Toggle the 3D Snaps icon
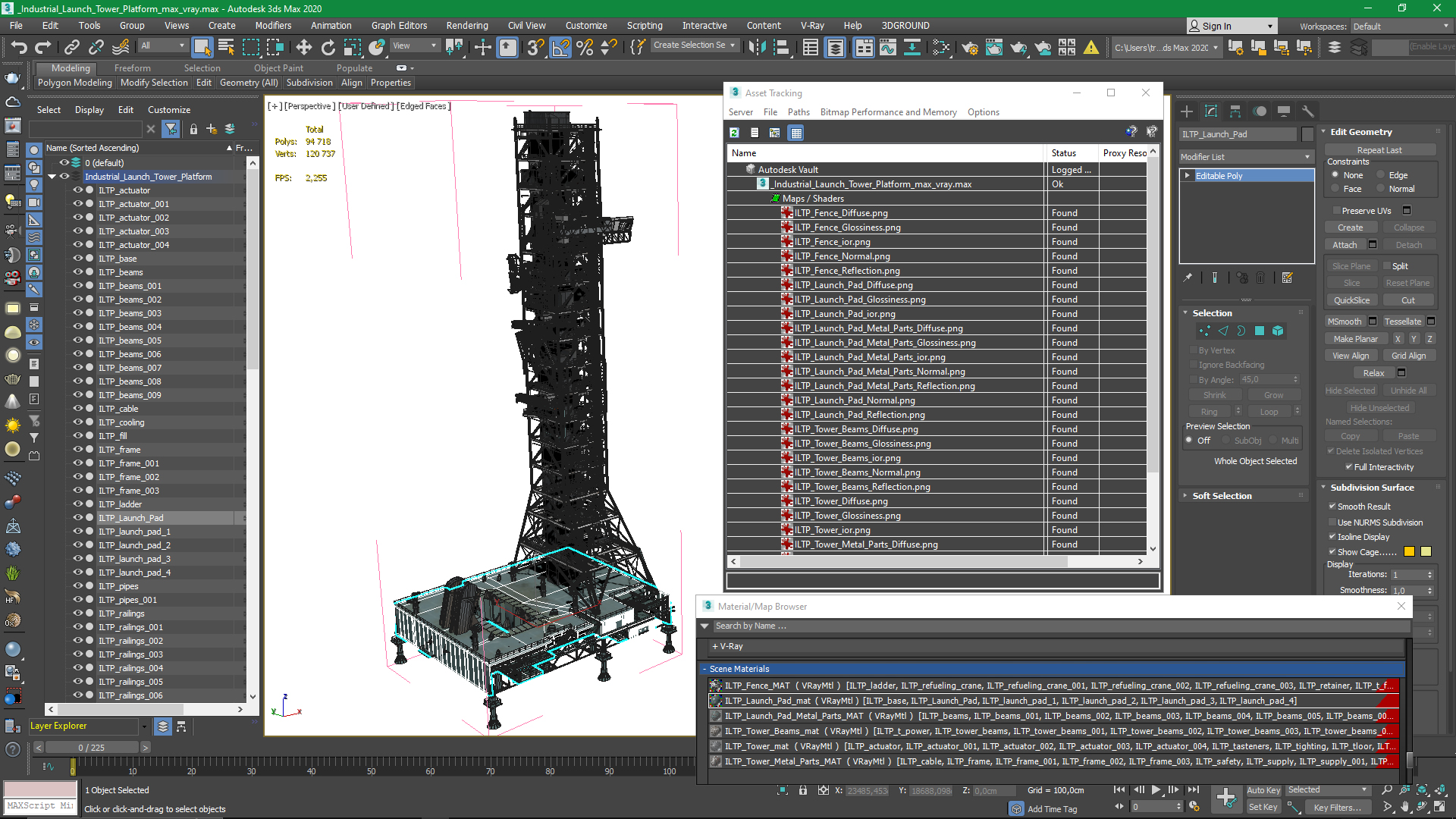Screen dimensions: 1456x819 [x=535, y=48]
